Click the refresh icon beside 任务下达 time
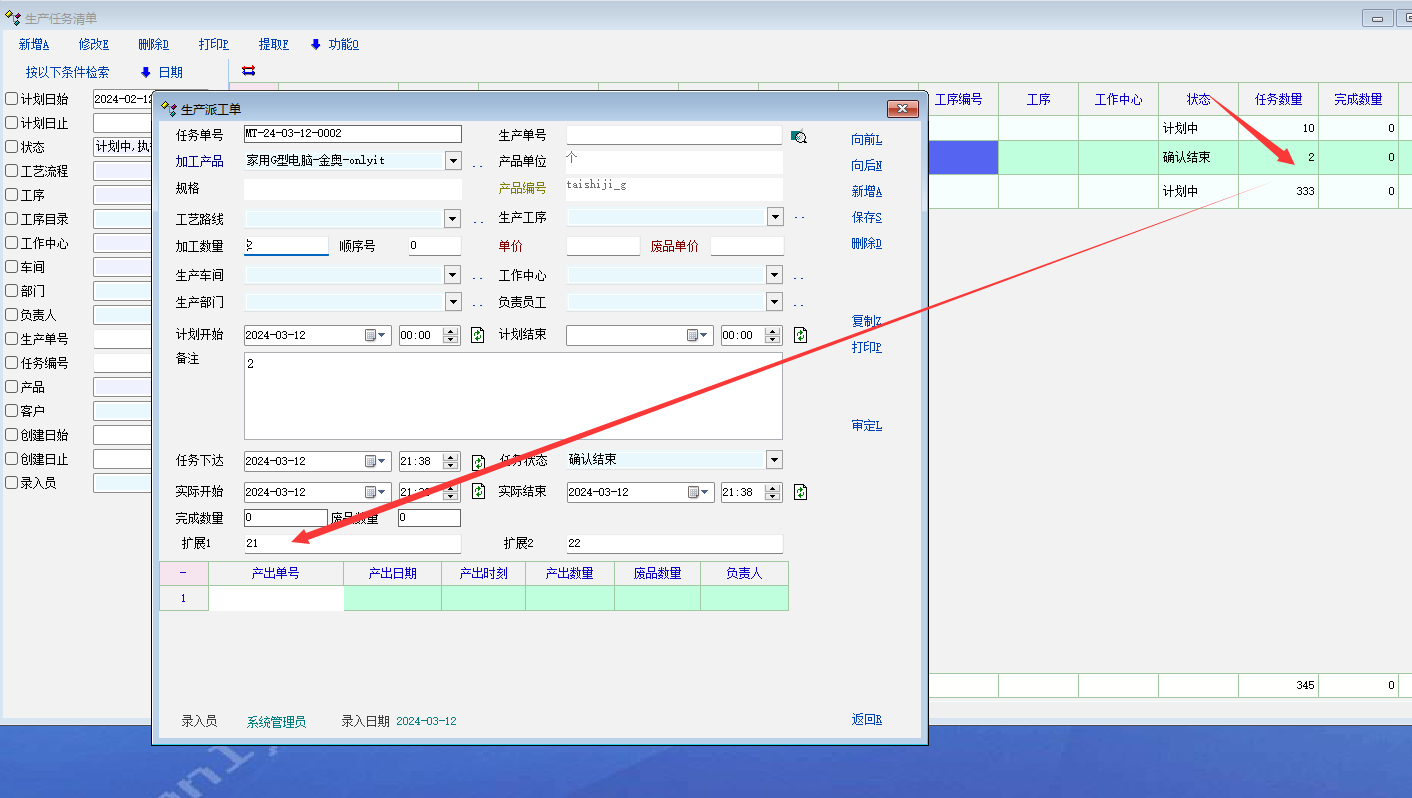Viewport: 1412px width, 798px height. (478, 461)
